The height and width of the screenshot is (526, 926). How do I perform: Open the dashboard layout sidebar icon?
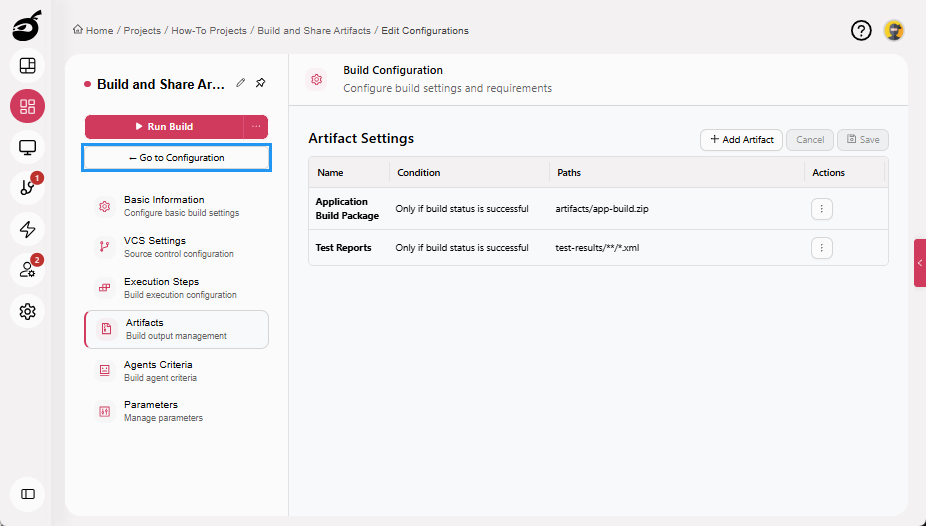pyautogui.click(x=27, y=66)
